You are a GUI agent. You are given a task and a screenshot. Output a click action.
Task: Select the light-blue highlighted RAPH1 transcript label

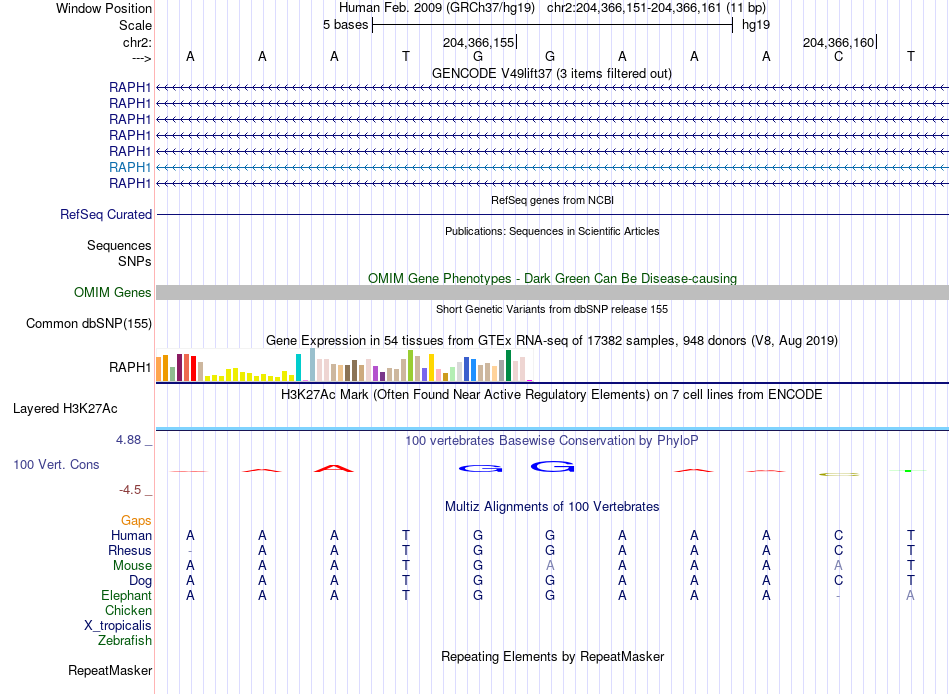[x=130, y=167]
